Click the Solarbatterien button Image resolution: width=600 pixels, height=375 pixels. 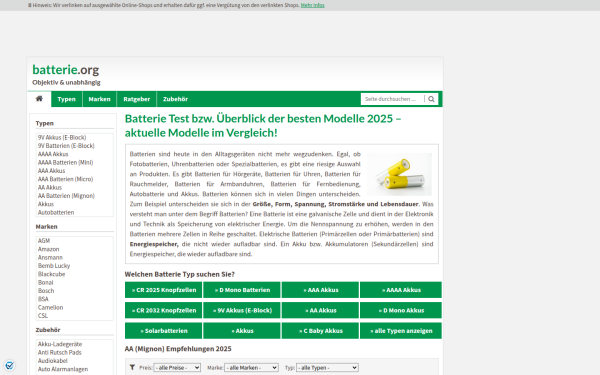pyautogui.click(x=163, y=331)
